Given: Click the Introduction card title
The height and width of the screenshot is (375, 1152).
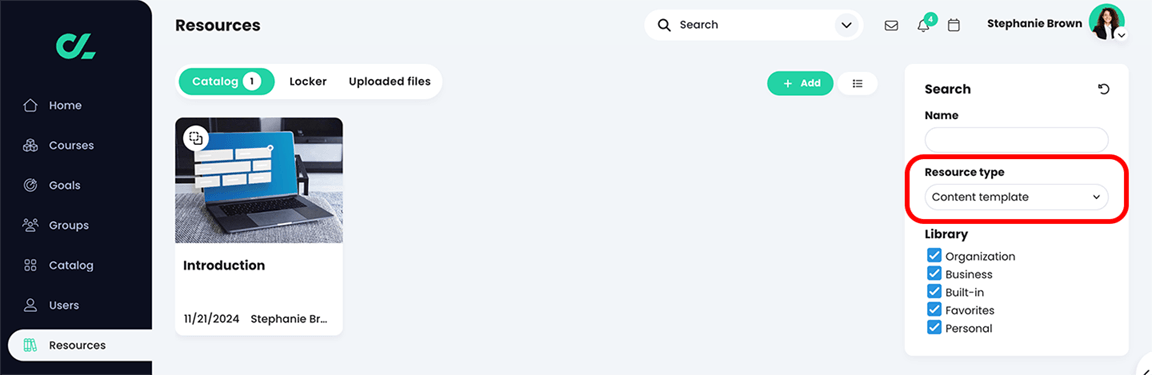Looking at the screenshot, I should [224, 265].
